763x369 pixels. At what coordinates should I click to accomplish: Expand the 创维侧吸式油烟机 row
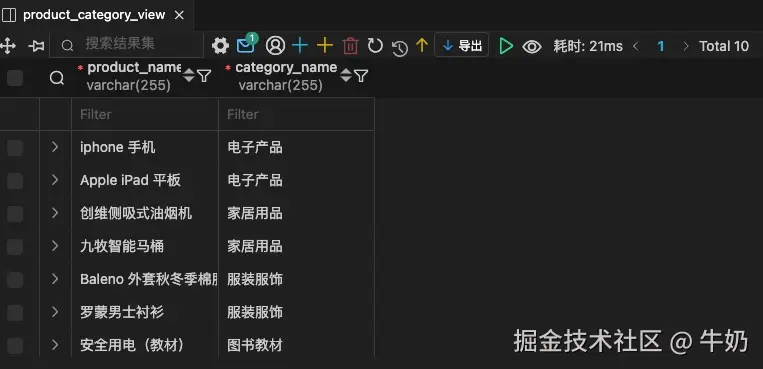coord(55,213)
